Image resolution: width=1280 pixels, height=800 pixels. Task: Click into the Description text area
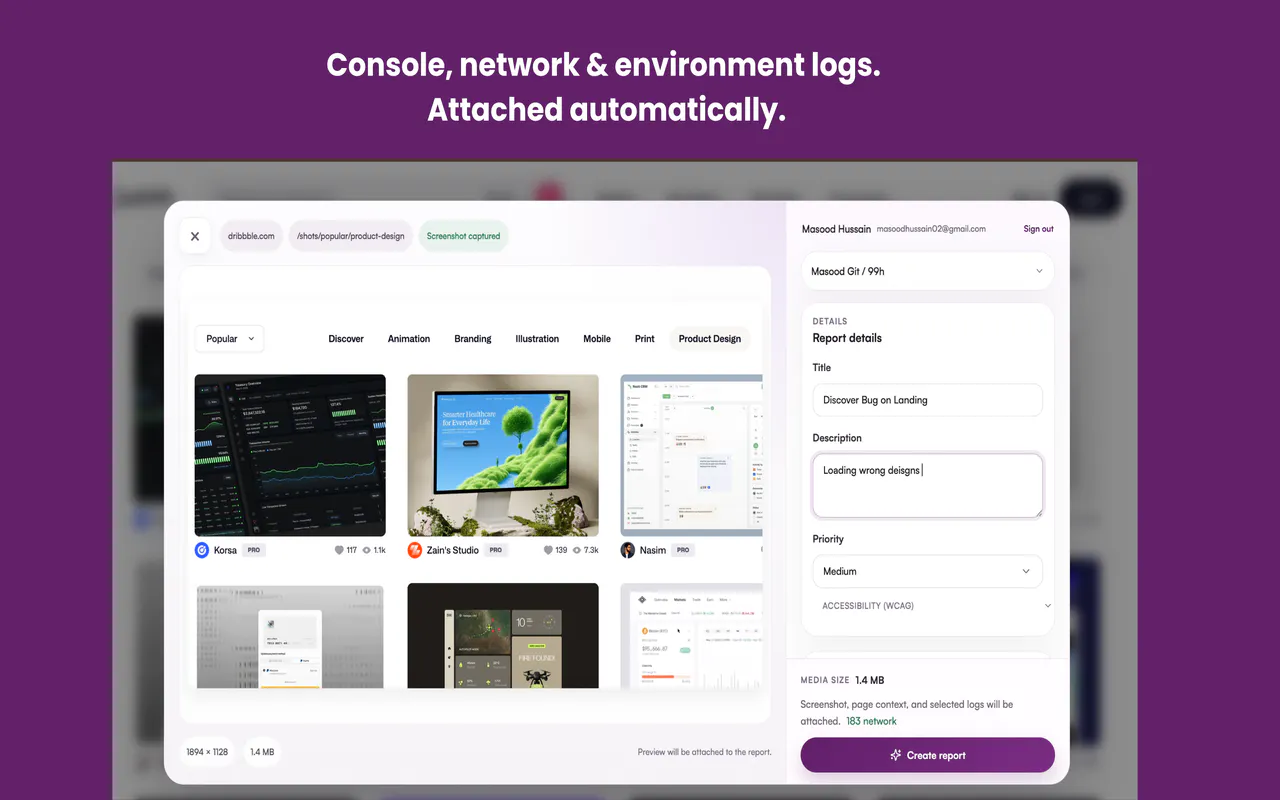tap(927, 486)
